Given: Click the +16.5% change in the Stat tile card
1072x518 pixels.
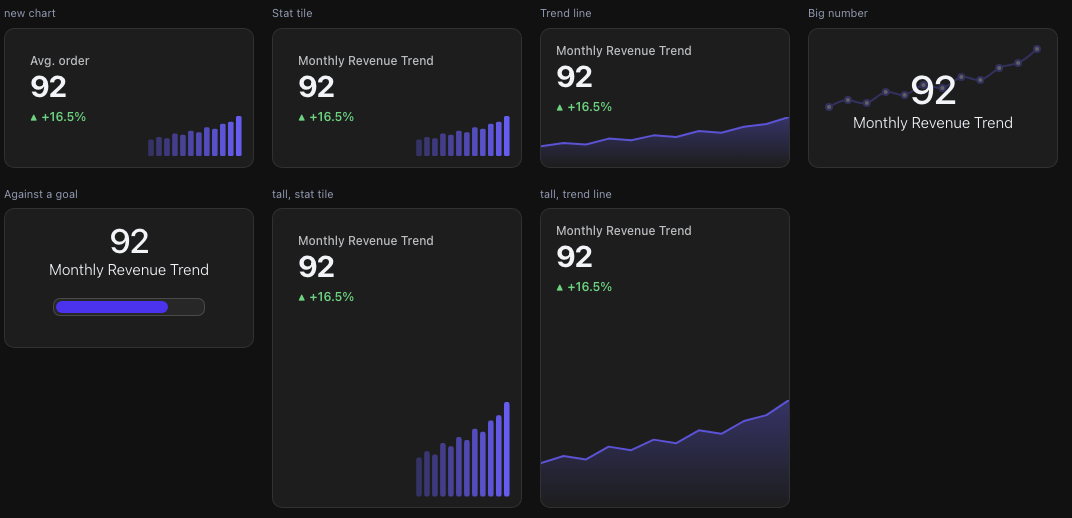Looking at the screenshot, I should (x=326, y=117).
